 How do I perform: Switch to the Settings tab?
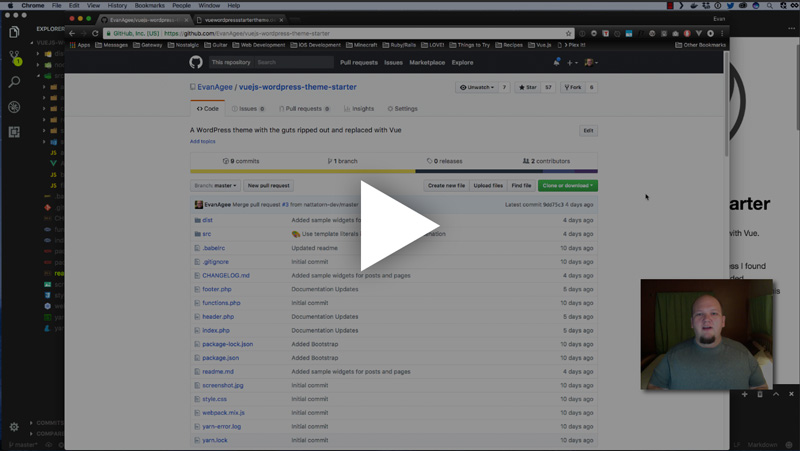(403, 109)
